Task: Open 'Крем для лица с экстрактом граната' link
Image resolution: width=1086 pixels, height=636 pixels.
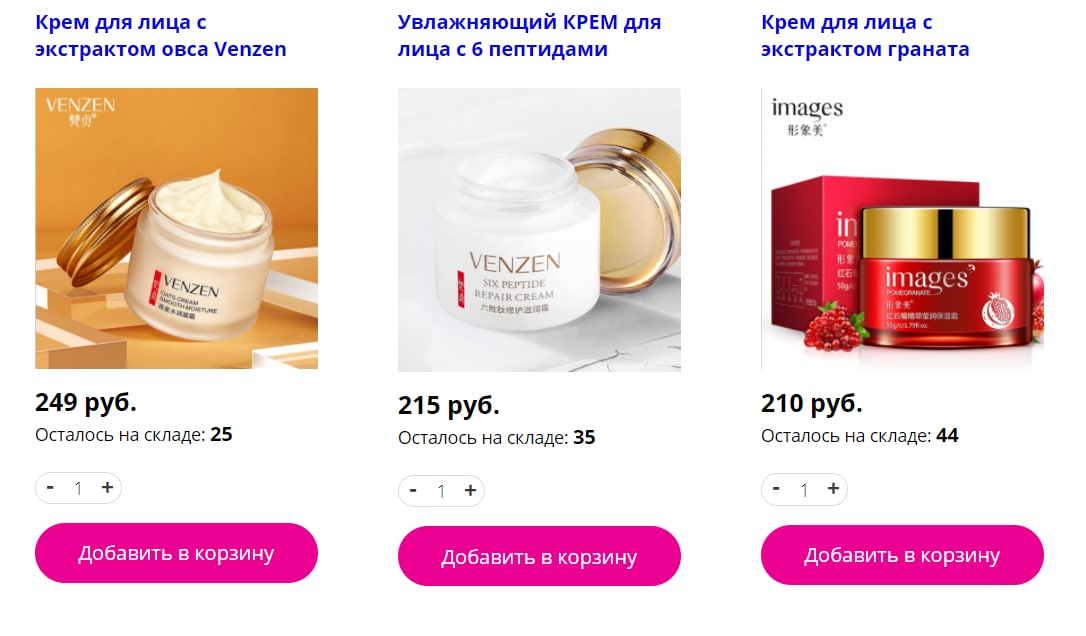Action: 865,35
